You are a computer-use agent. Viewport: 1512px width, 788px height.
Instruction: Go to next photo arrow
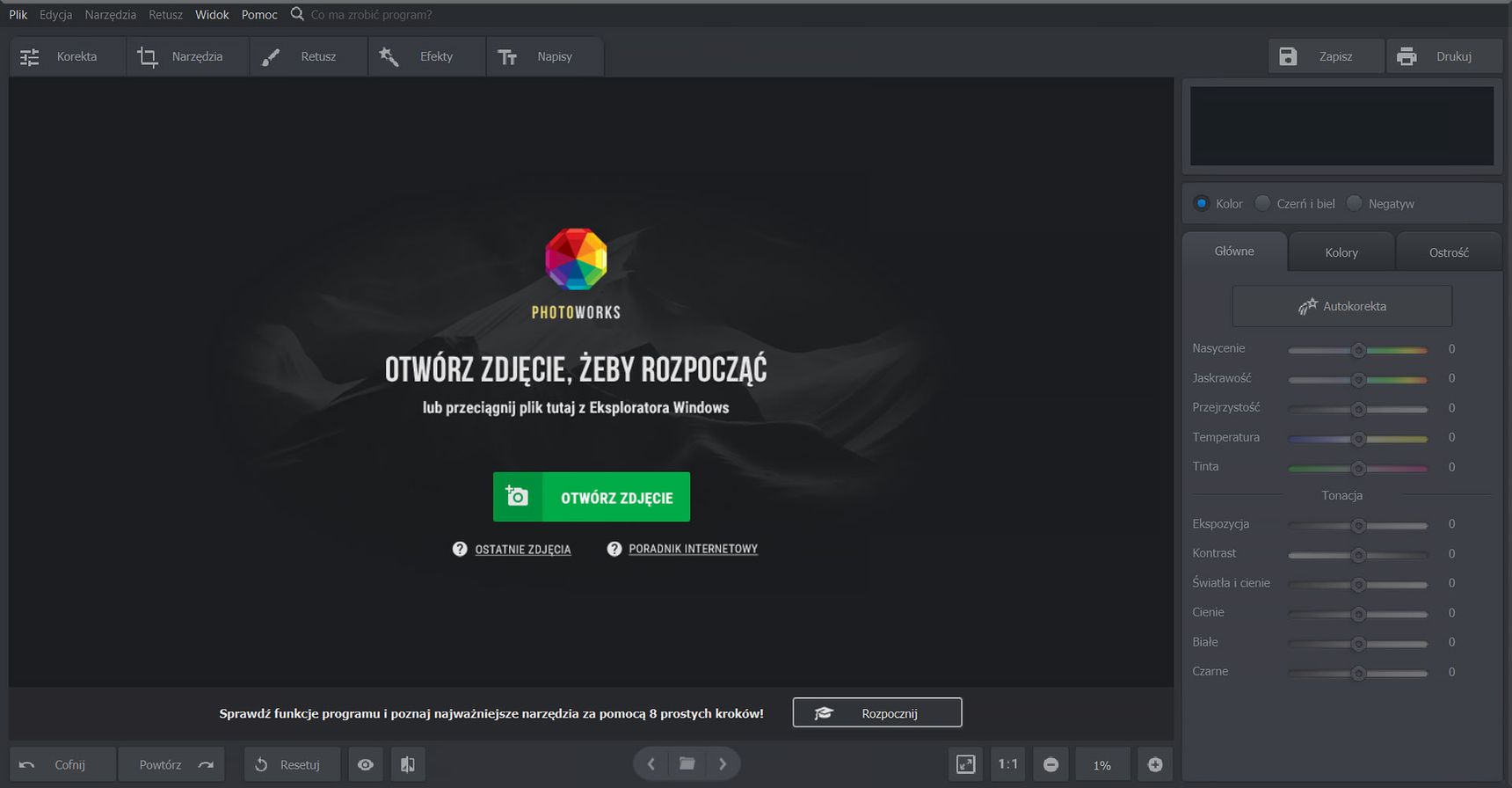pyautogui.click(x=723, y=763)
